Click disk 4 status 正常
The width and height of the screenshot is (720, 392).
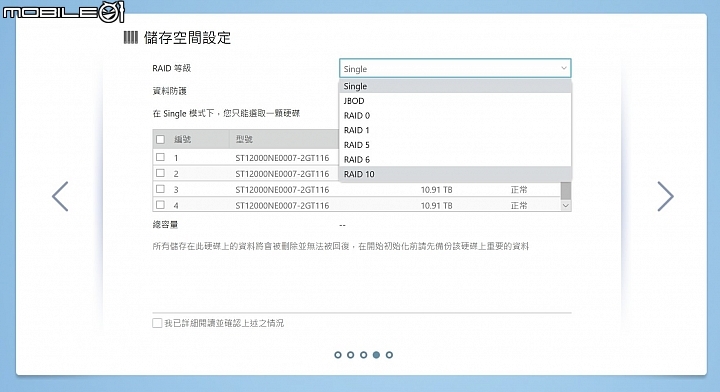(519, 206)
